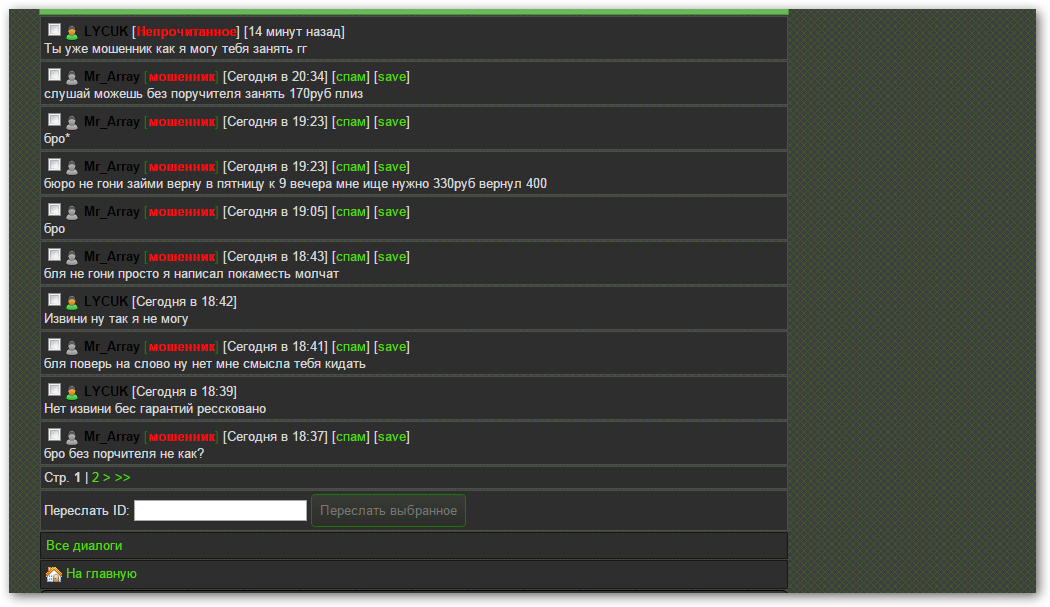Click the Mr_Array username at 19:05
This screenshot has height=607, width=1050.
coord(112,211)
